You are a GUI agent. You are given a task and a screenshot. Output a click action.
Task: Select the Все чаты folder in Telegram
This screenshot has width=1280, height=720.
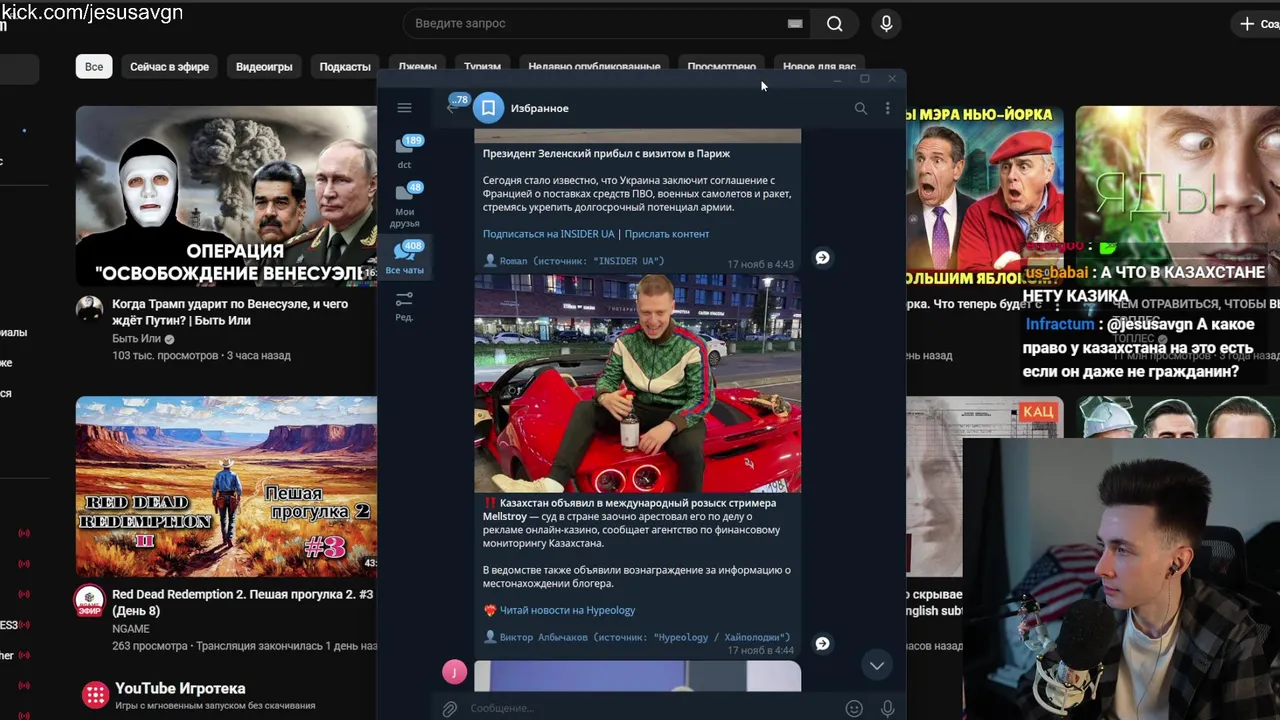click(x=405, y=257)
